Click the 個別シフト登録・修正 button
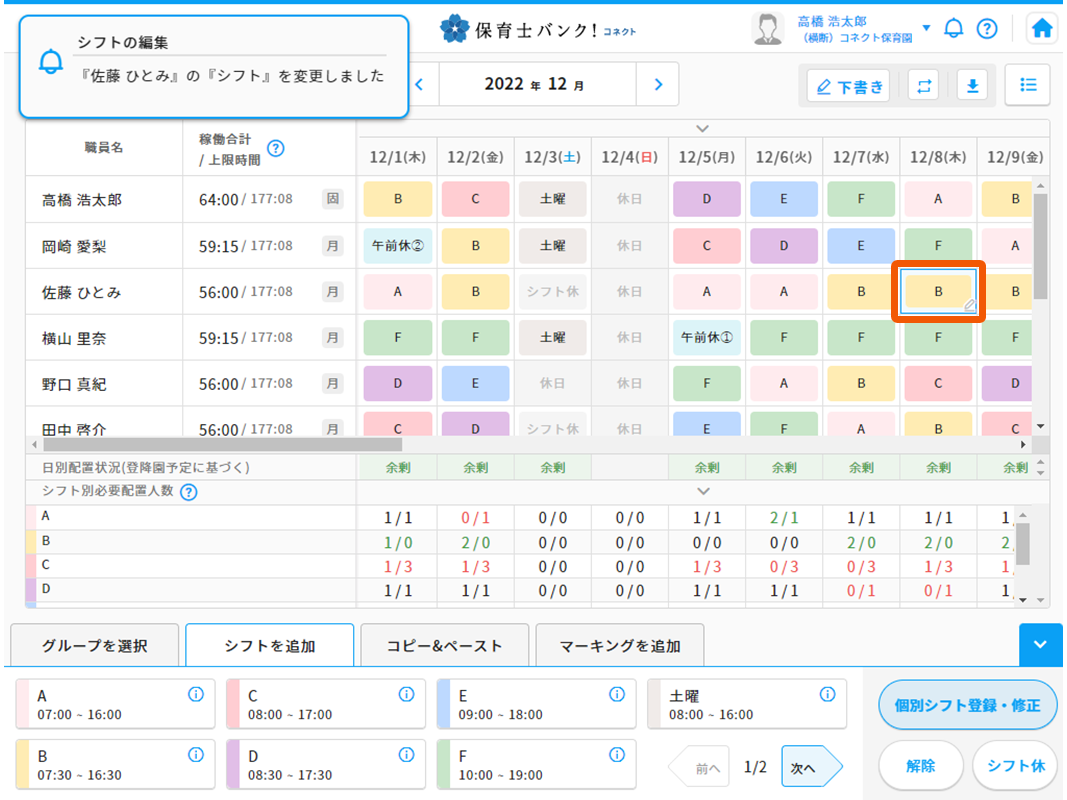The image size is (1067, 800). coord(968,705)
